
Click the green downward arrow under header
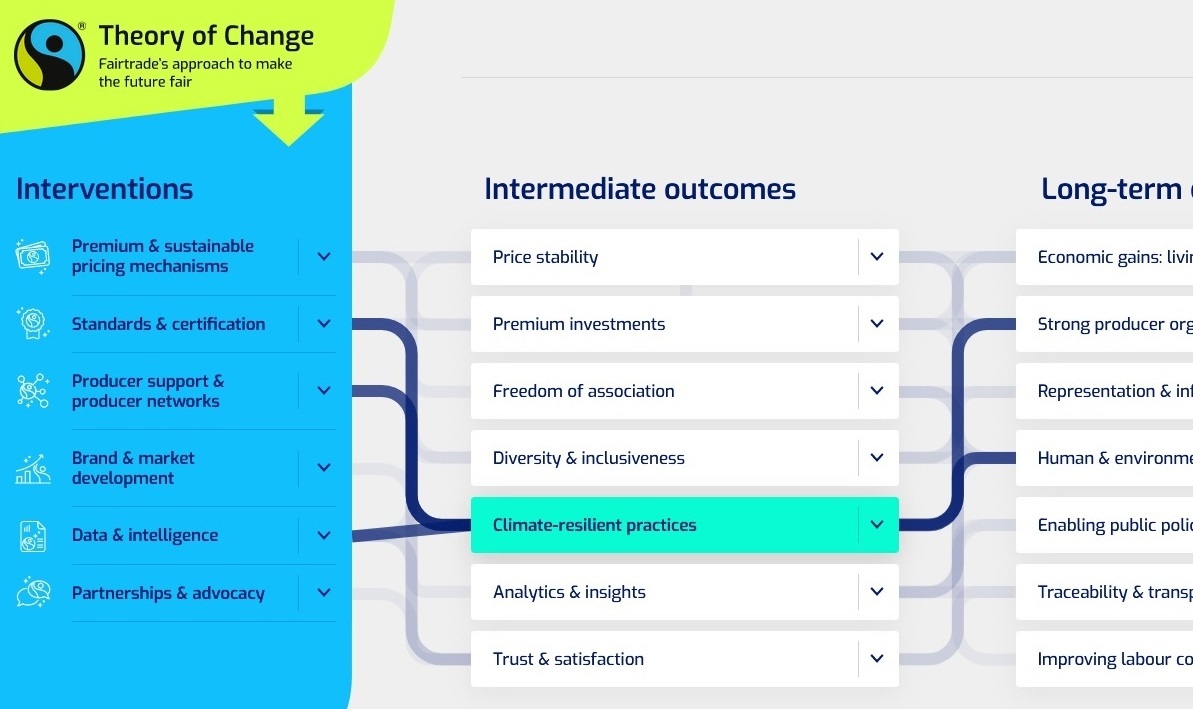pyautogui.click(x=288, y=120)
